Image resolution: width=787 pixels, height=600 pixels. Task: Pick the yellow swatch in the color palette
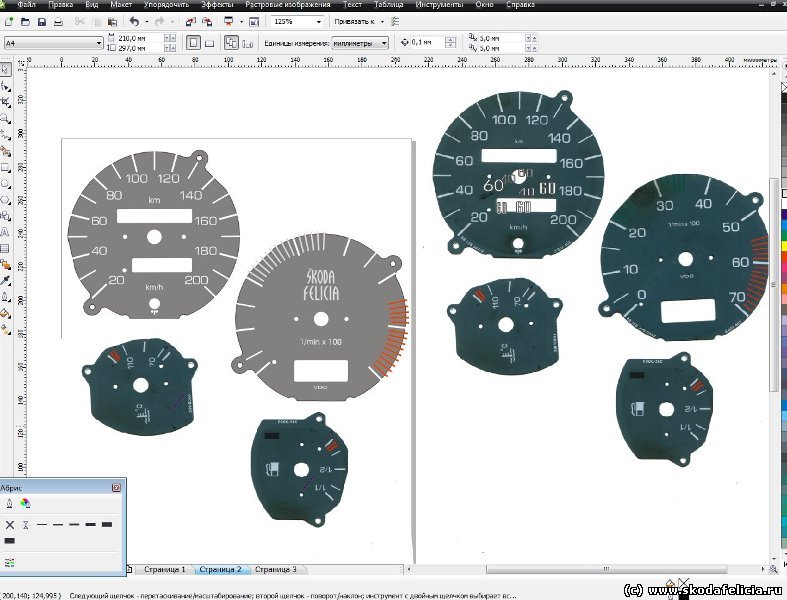pyautogui.click(x=784, y=246)
